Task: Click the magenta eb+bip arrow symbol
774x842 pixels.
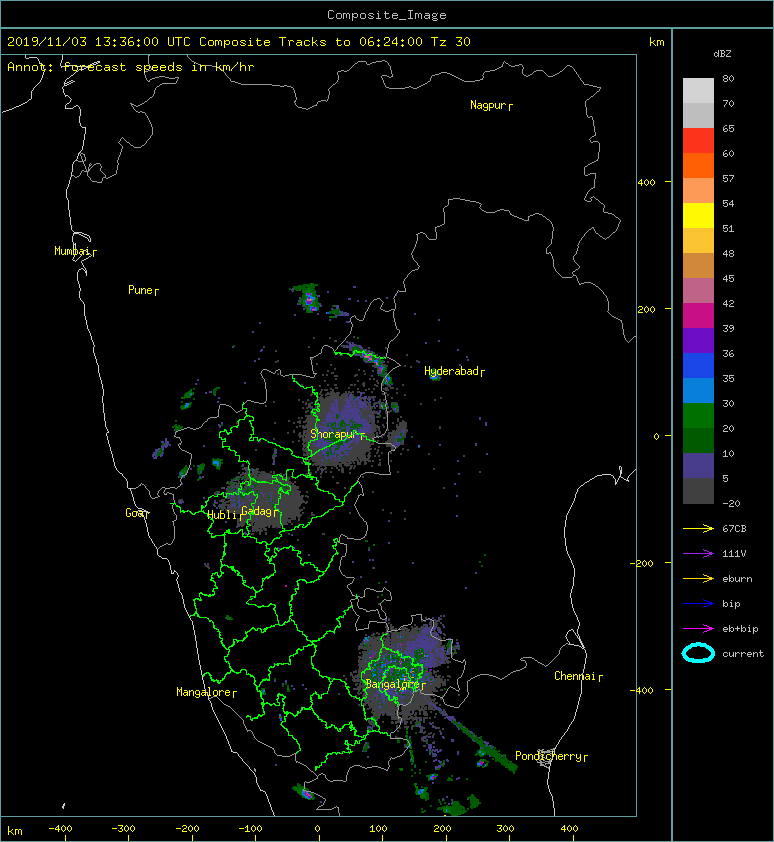Action: click(698, 628)
